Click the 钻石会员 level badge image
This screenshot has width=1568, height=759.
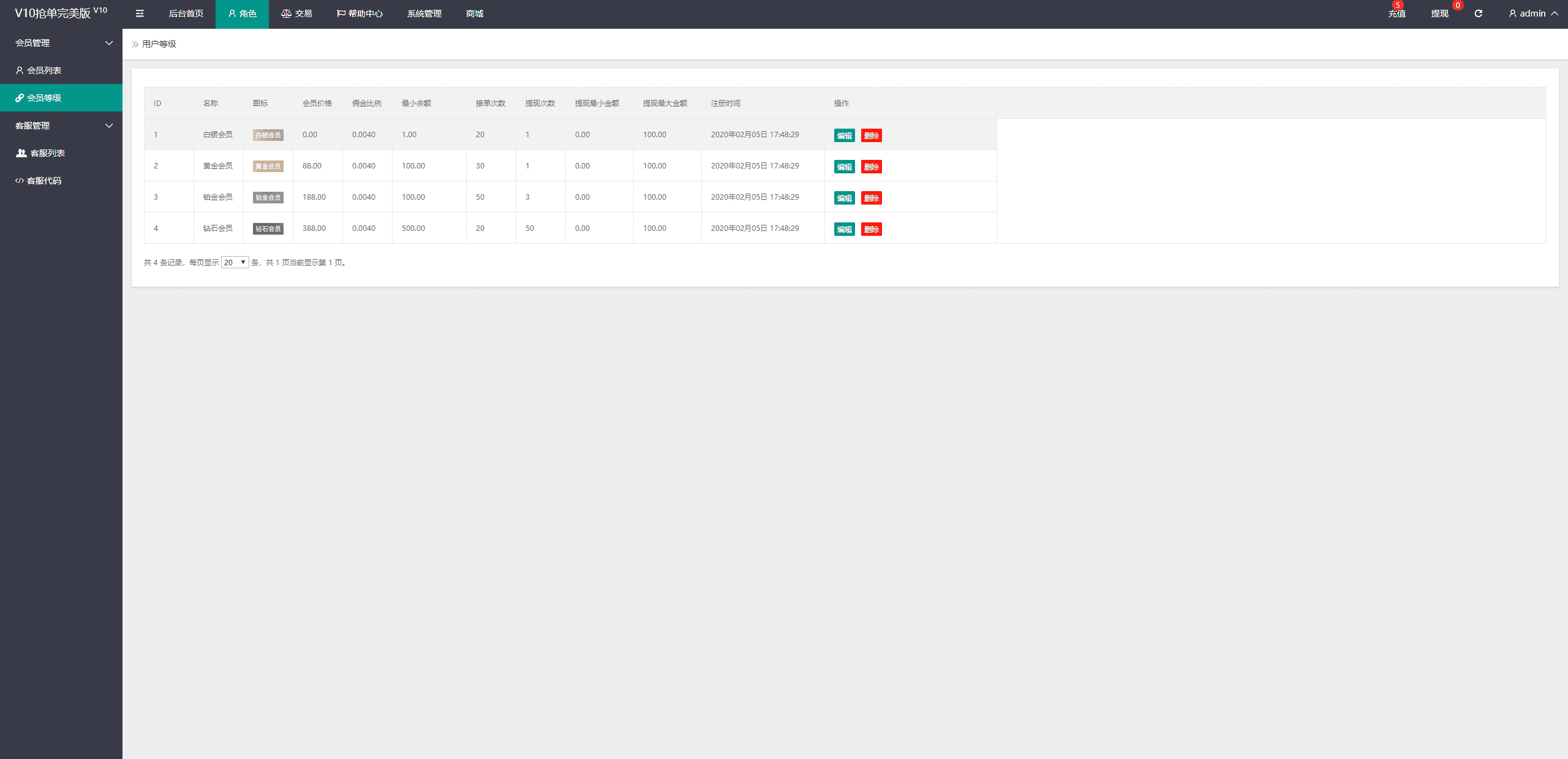tap(268, 229)
